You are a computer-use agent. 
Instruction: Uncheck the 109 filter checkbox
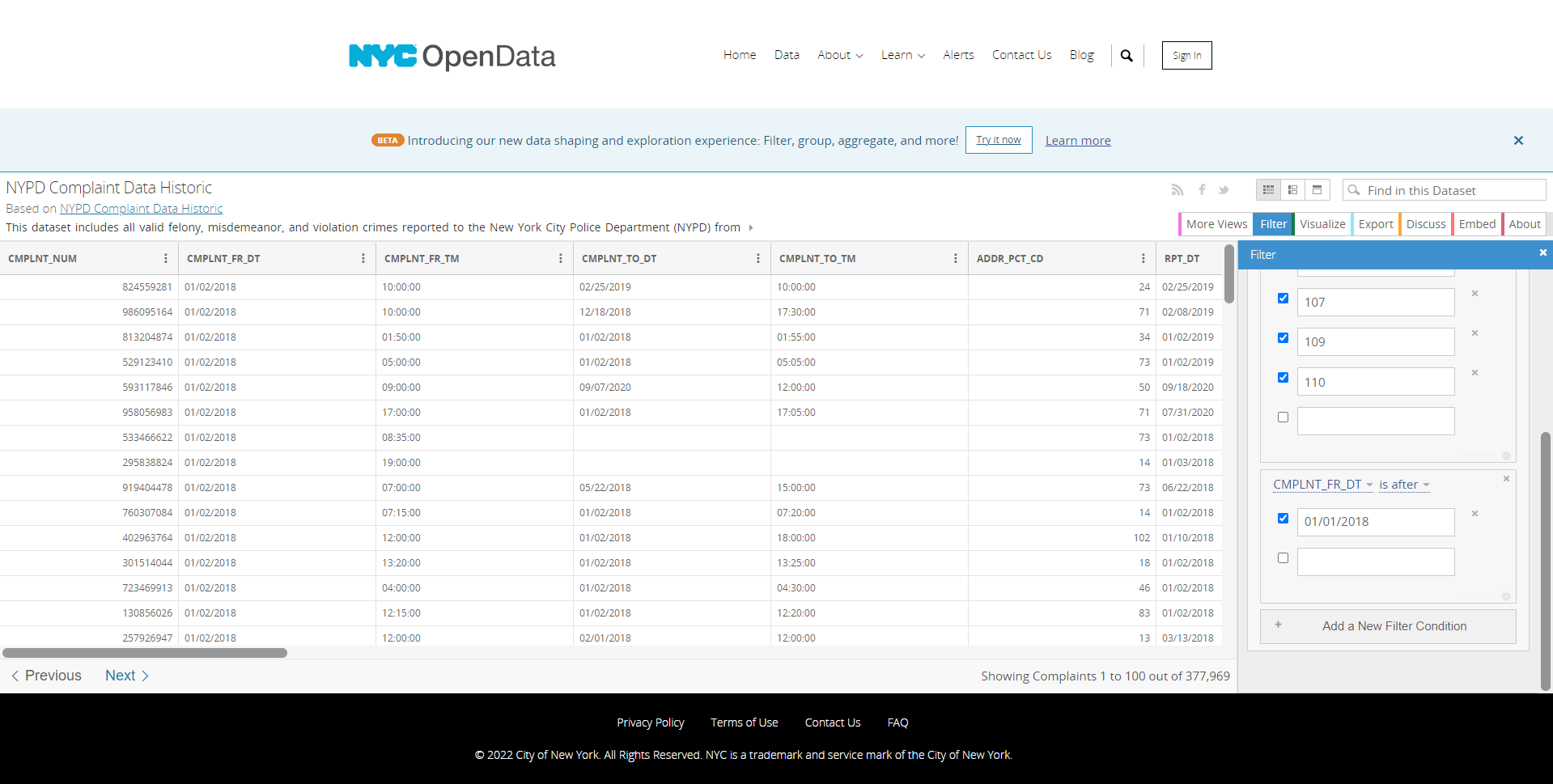1283,338
